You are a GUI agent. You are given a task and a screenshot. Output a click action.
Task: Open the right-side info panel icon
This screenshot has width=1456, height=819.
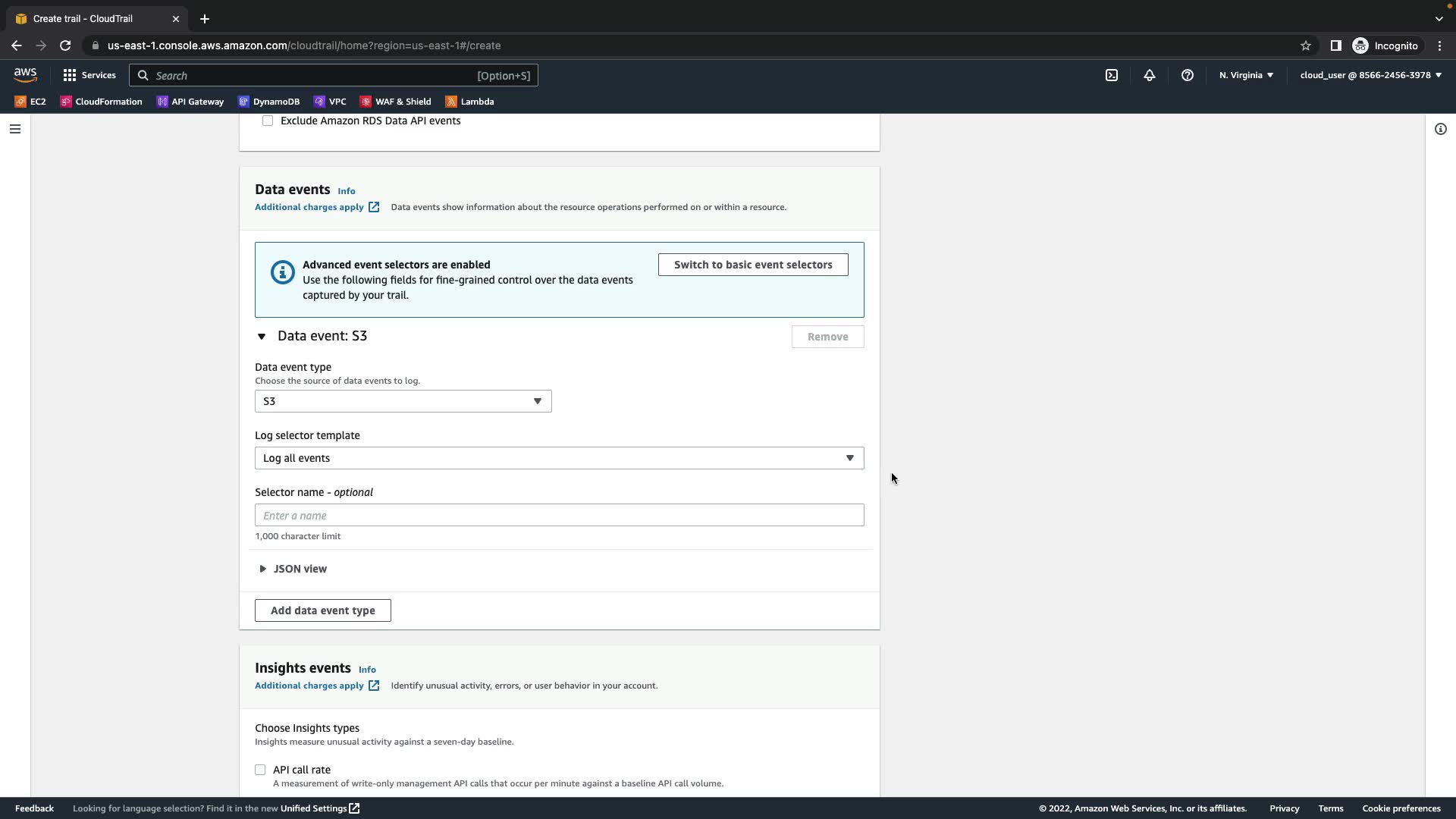(x=1440, y=129)
